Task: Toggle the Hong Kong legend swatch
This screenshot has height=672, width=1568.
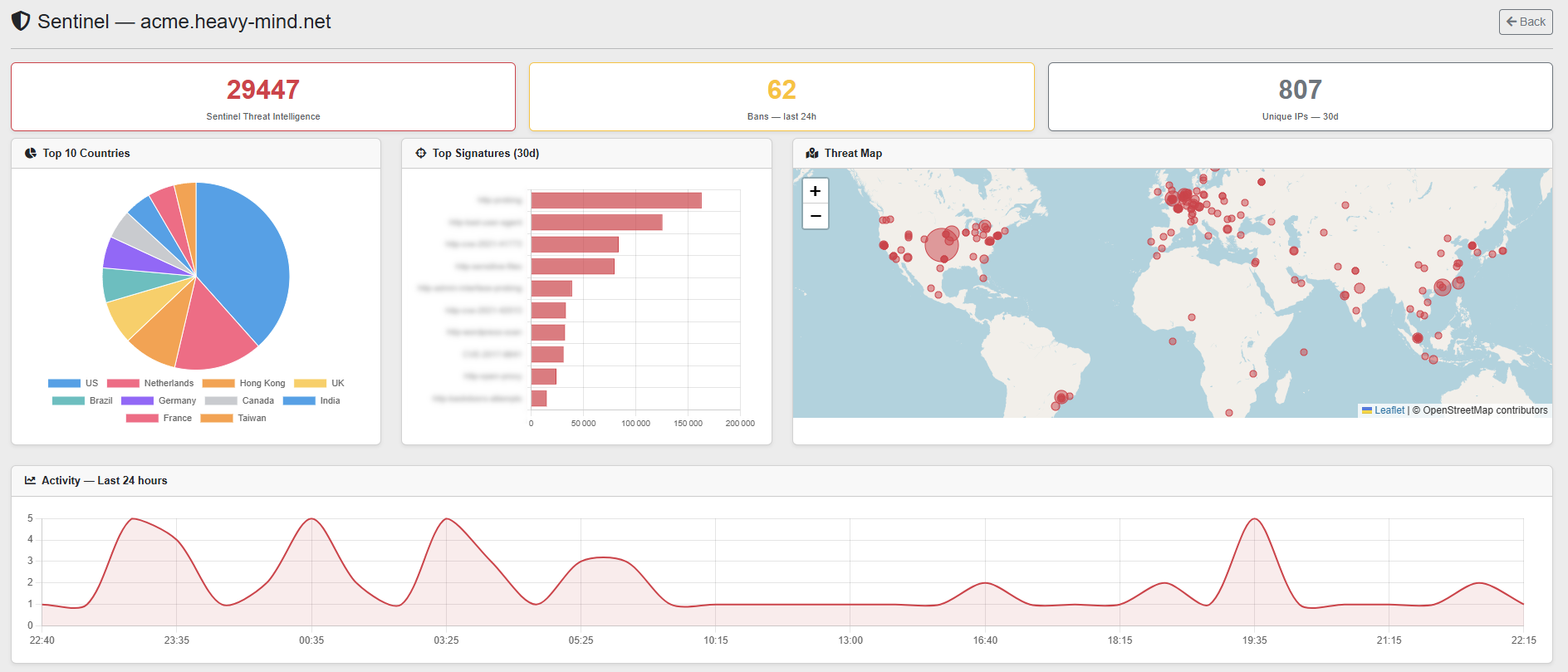Action: [x=218, y=383]
